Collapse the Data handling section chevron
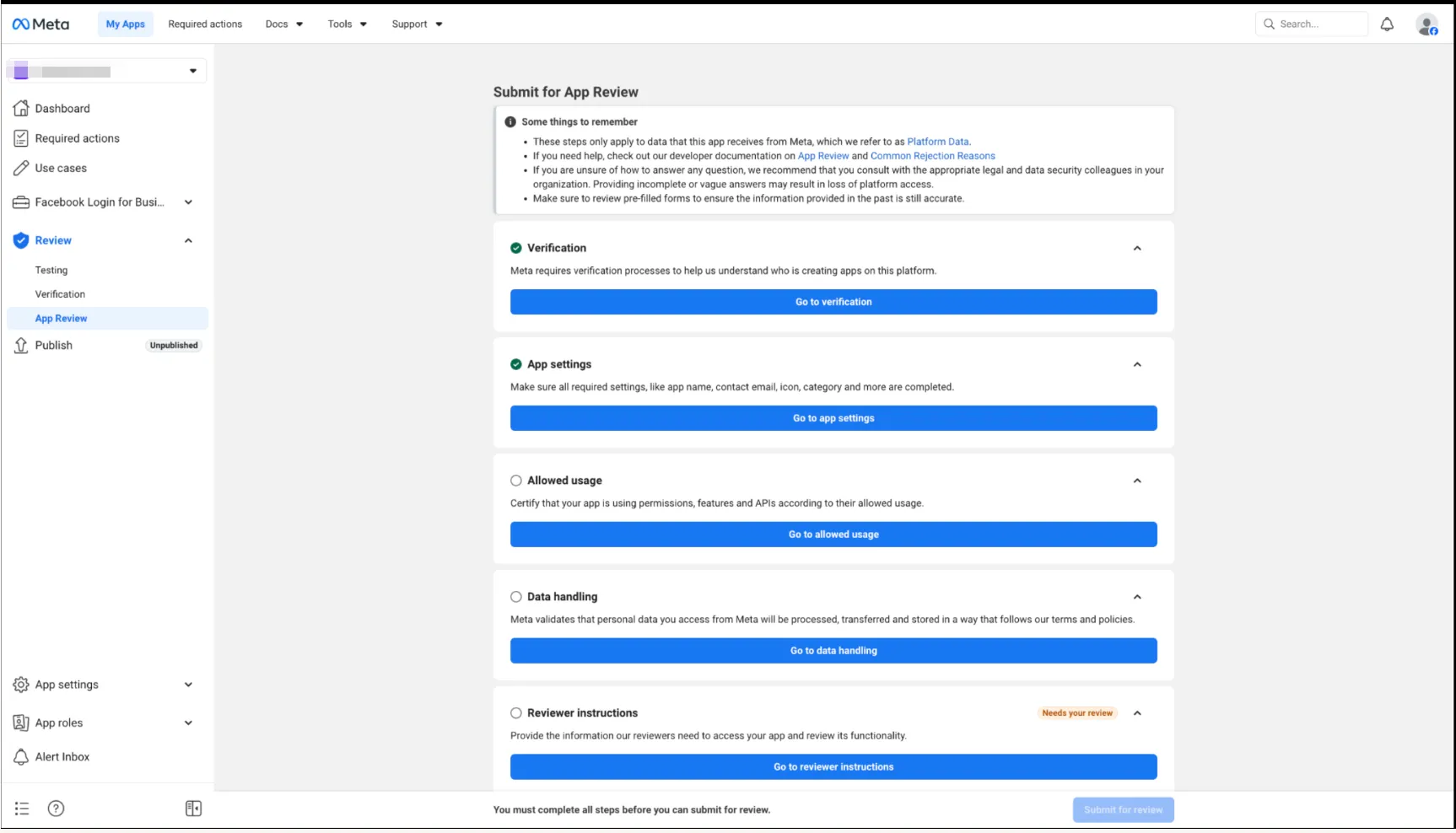The image size is (1456, 833). pyautogui.click(x=1137, y=598)
